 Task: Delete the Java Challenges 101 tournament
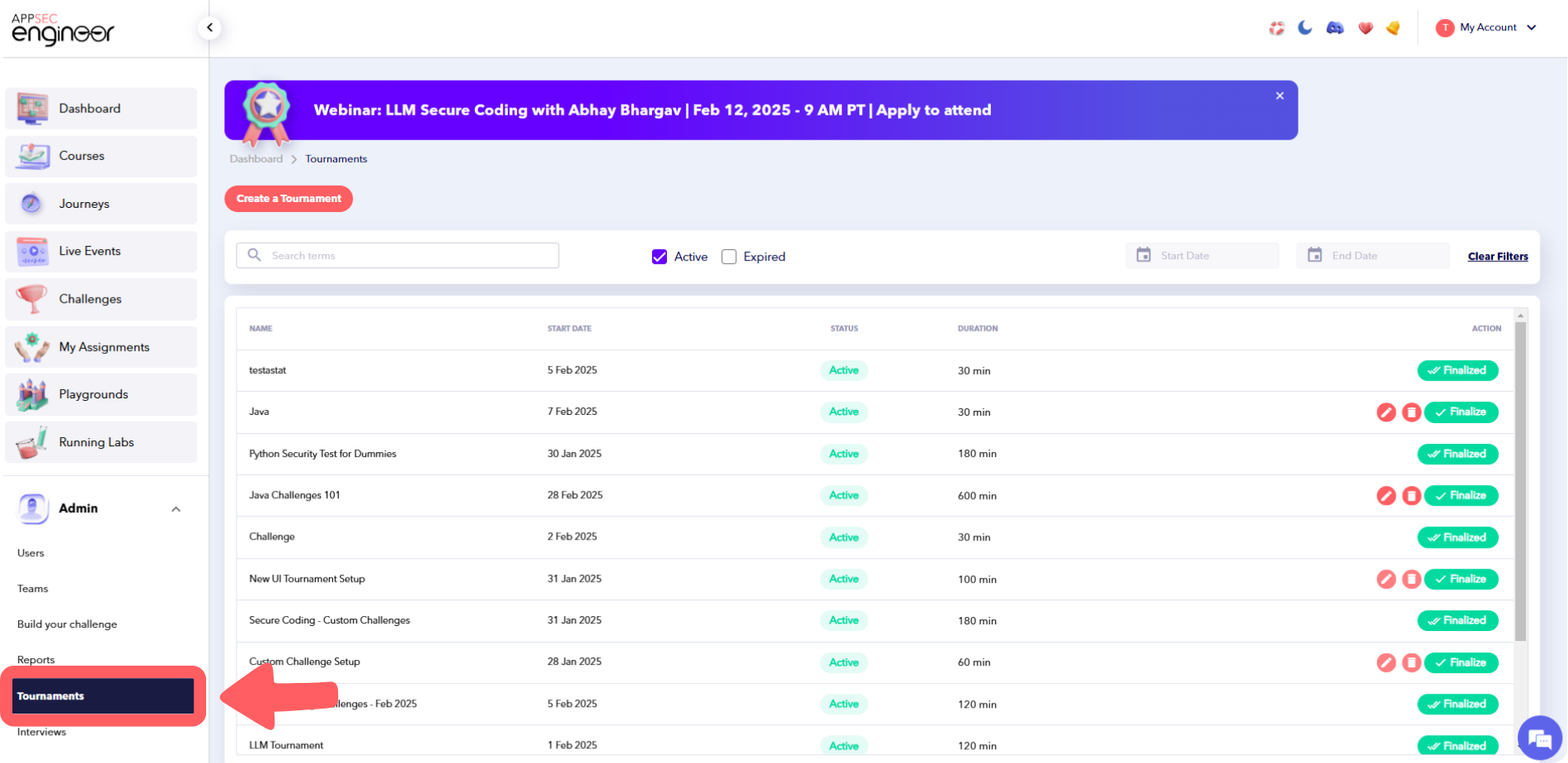click(x=1411, y=496)
